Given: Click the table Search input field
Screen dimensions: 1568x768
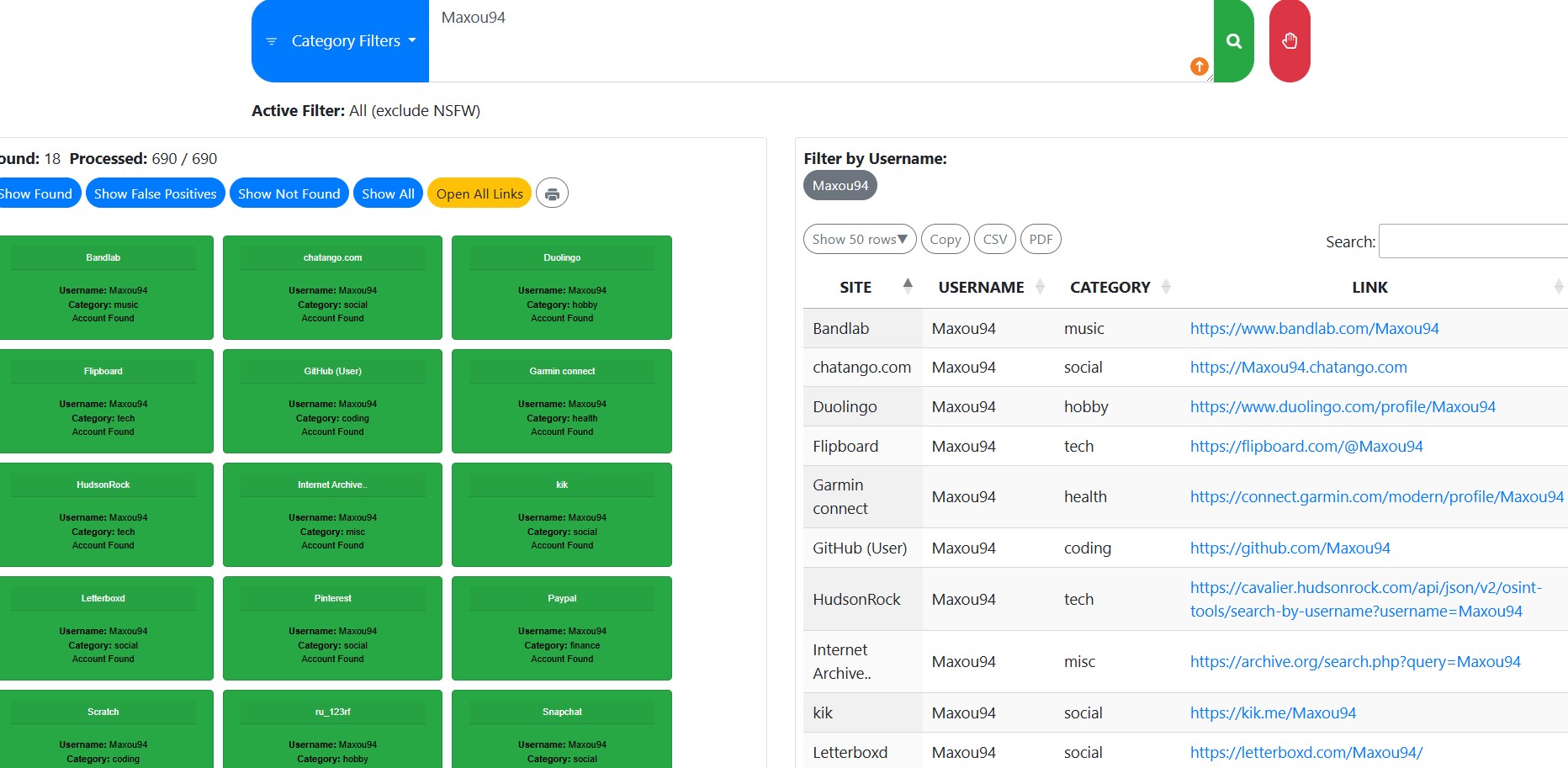Looking at the screenshot, I should point(1472,241).
